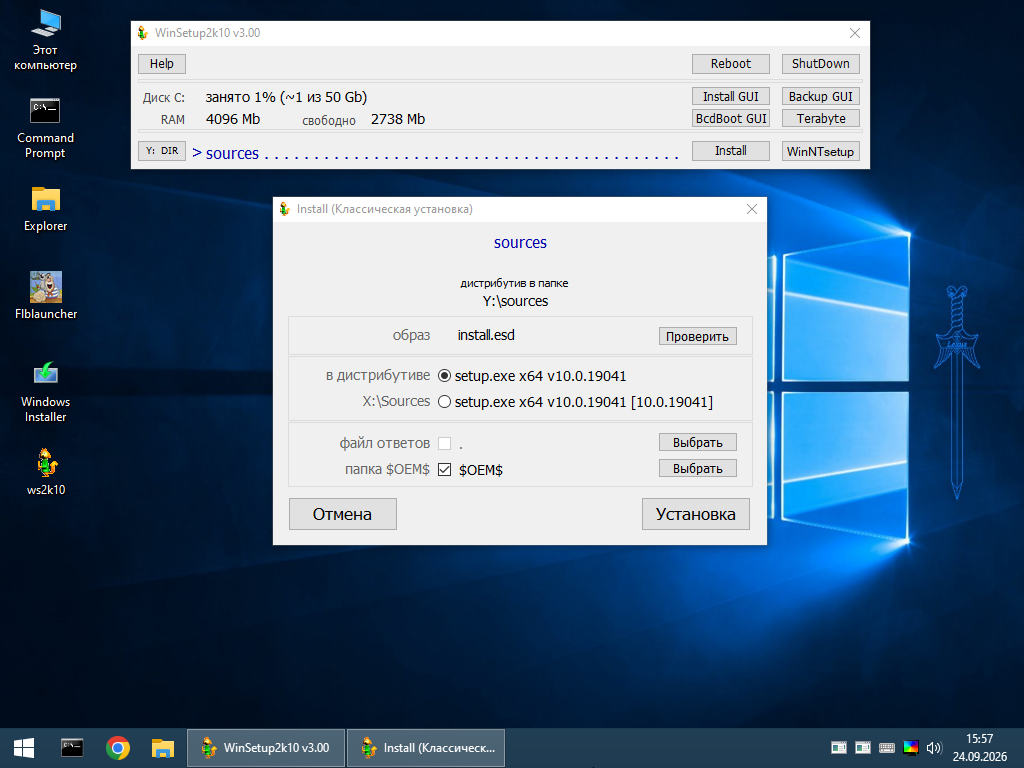The image size is (1024, 768).
Task: Click the Terabyte button
Action: (821, 118)
